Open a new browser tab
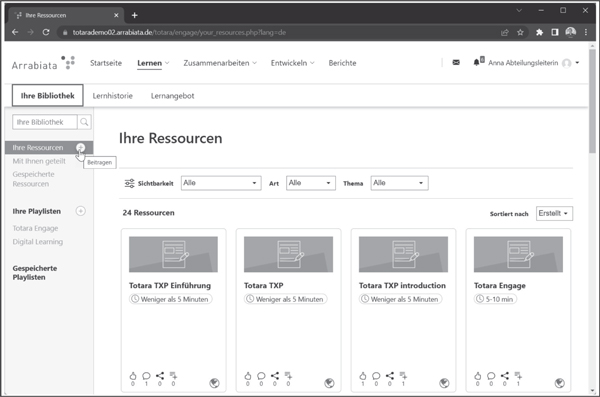Screen dimensions: 600x397 [134, 15]
